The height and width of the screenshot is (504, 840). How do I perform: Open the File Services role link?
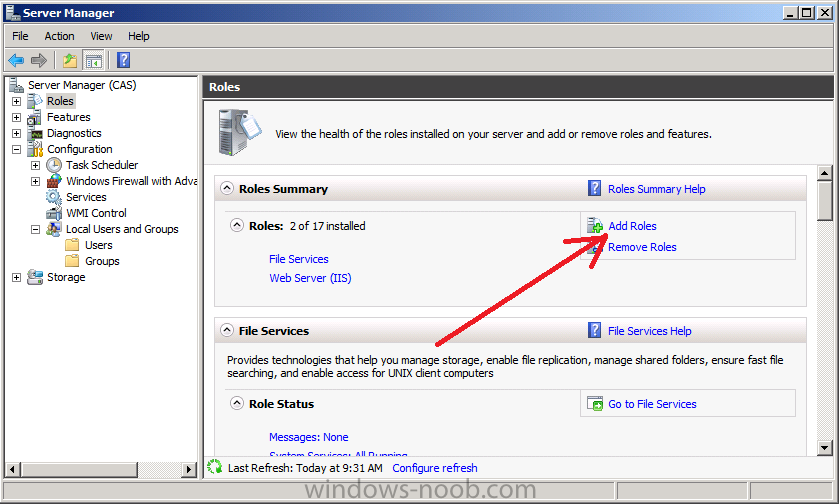299,259
